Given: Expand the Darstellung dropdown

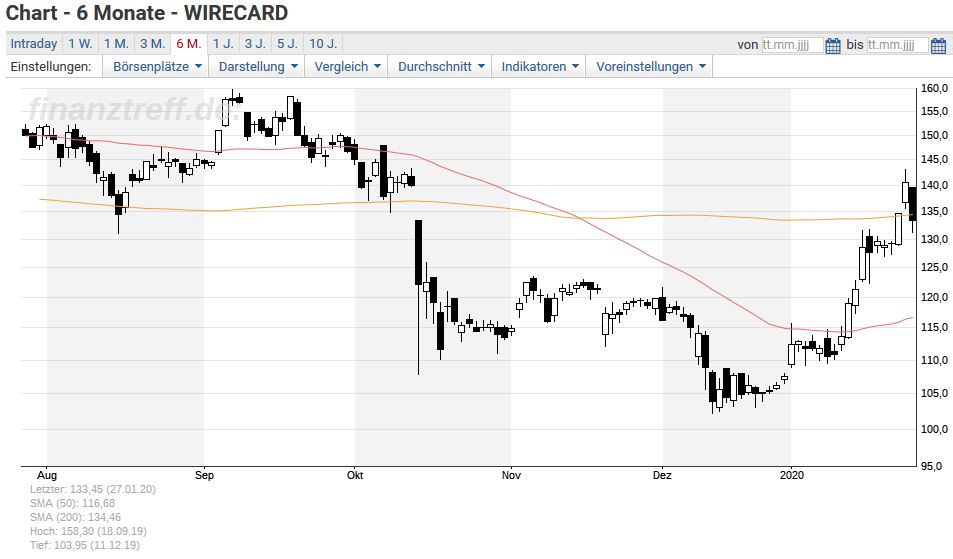Looking at the screenshot, I should coord(258,67).
